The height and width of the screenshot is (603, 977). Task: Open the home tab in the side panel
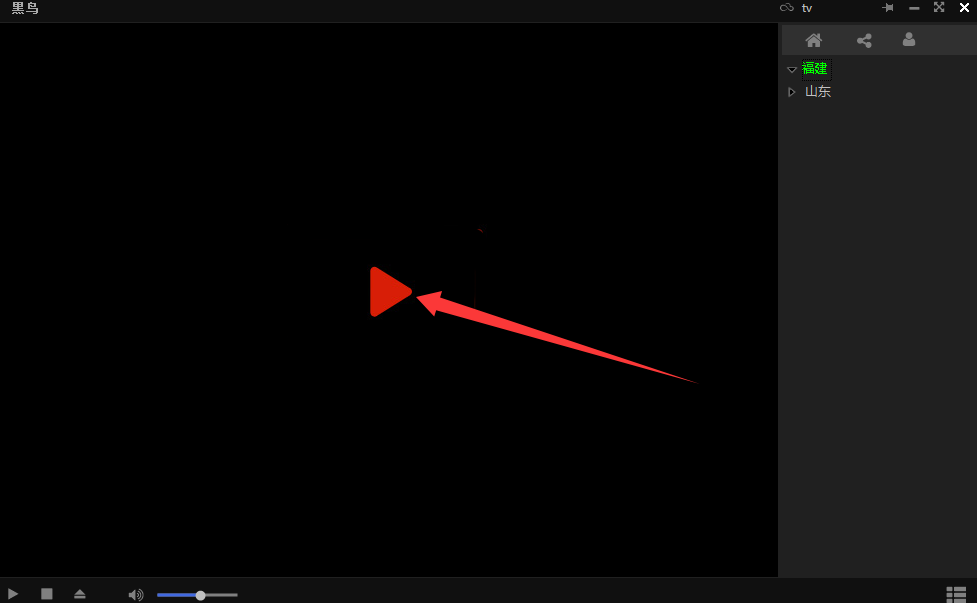point(813,40)
